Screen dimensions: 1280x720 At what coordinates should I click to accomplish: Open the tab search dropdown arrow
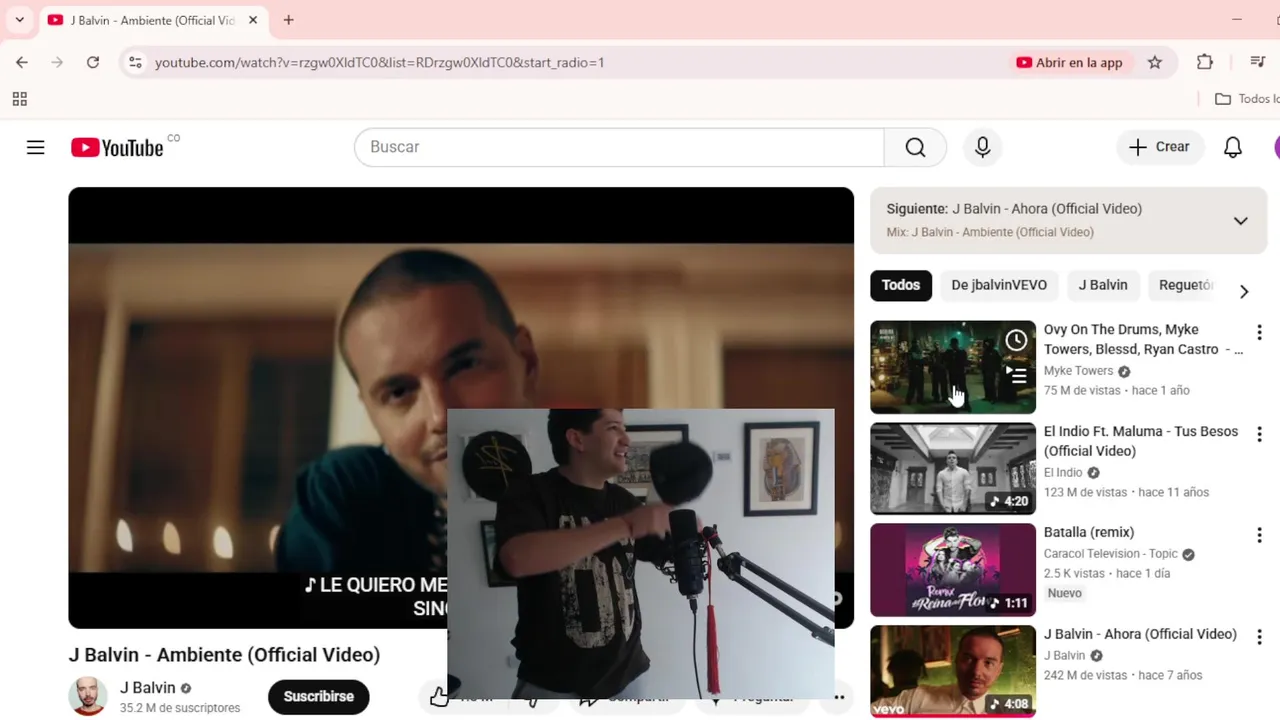point(19,20)
